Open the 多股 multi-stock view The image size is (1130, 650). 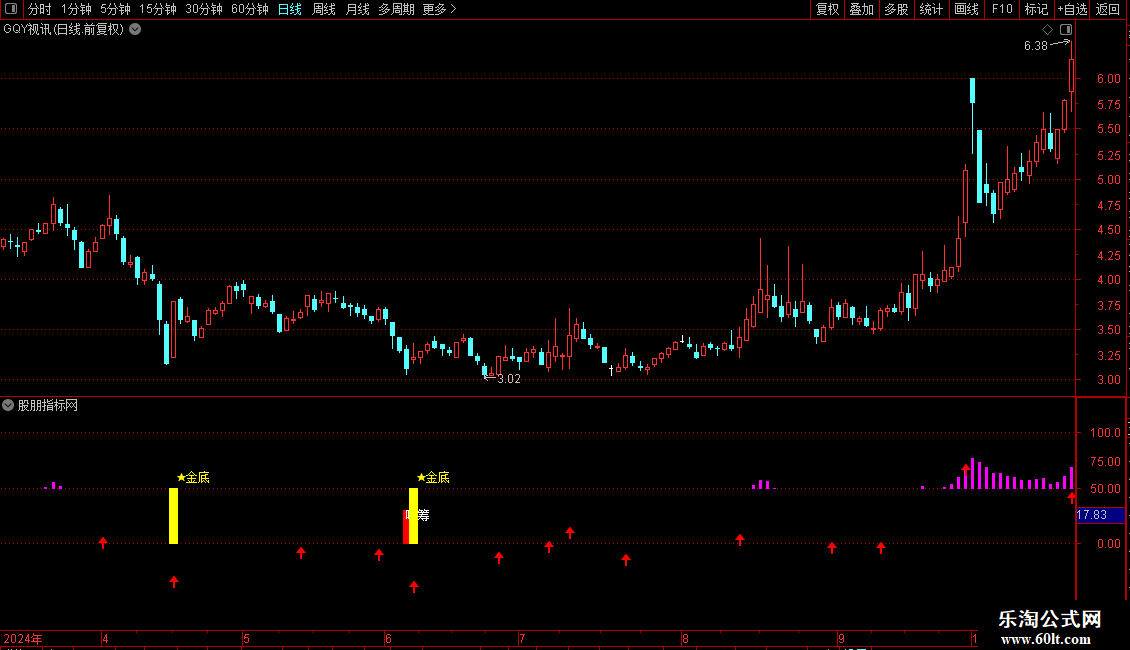897,9
